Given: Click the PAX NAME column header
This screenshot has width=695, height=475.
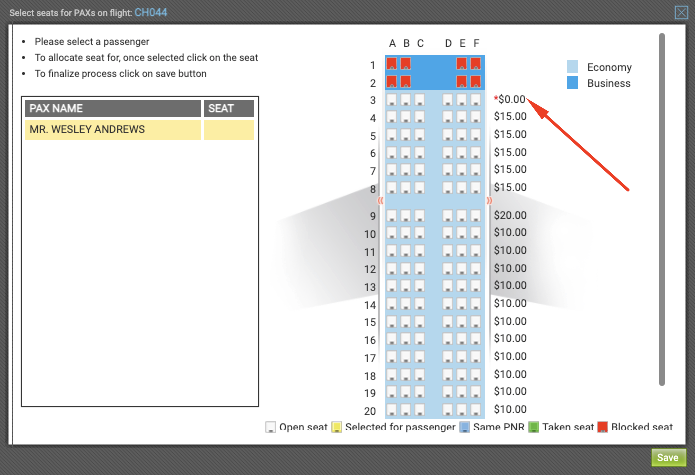Looking at the screenshot, I should pos(113,109).
